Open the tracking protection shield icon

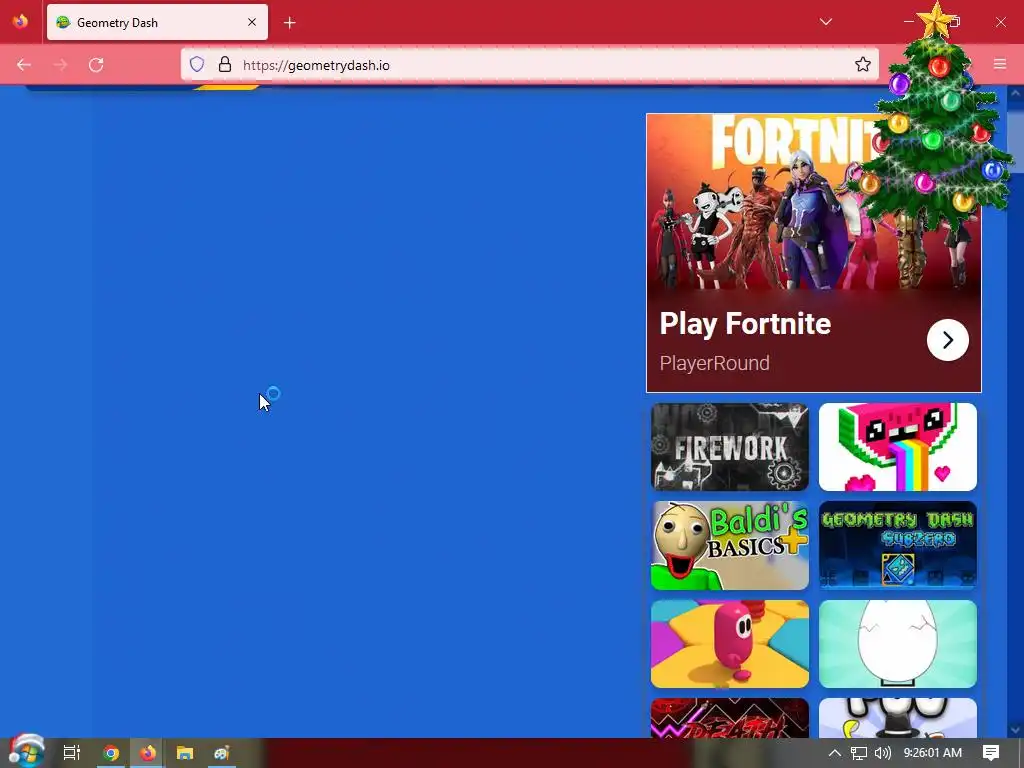point(197,64)
